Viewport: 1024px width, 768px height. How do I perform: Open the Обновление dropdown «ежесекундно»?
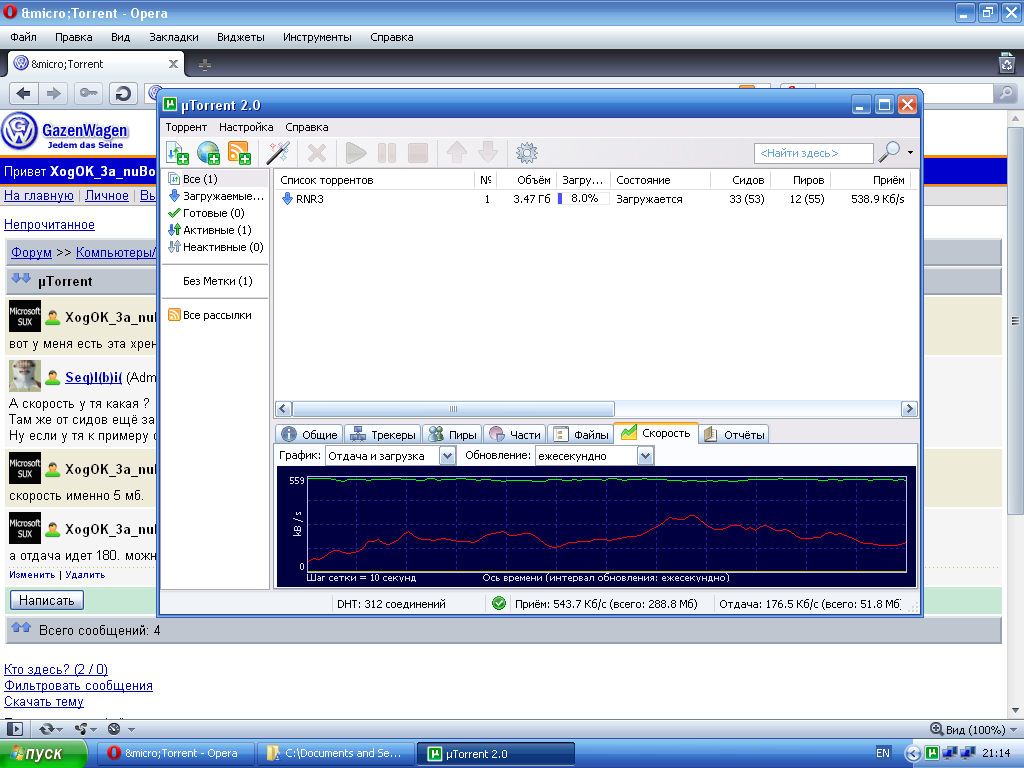pyautogui.click(x=594, y=456)
